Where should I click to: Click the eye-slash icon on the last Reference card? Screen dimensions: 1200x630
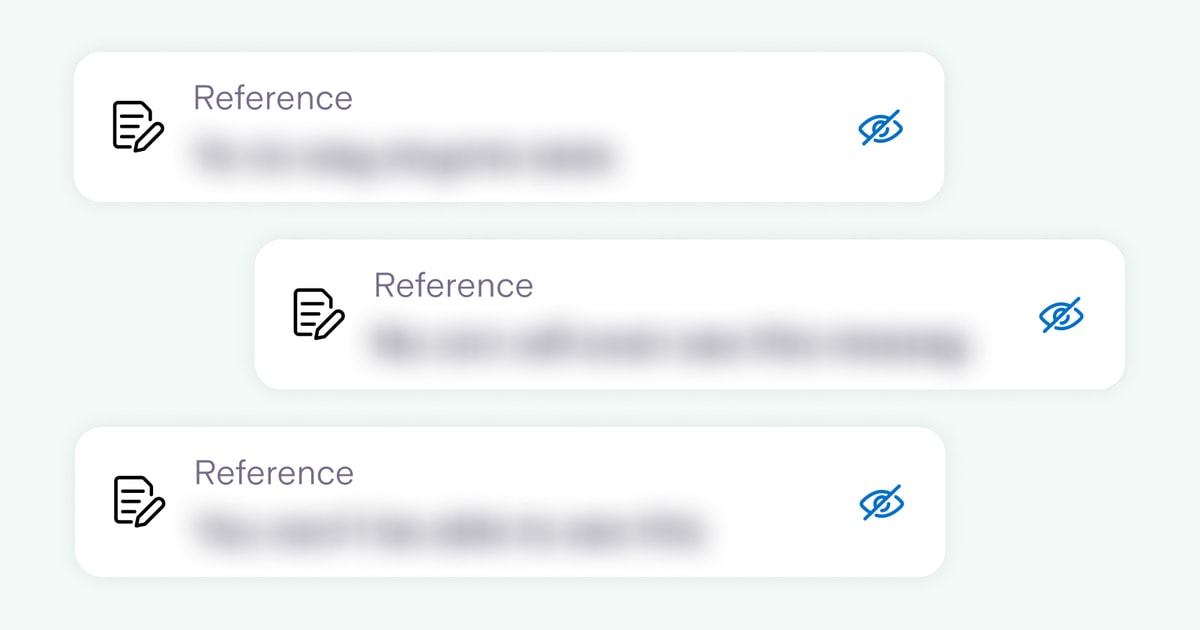pyautogui.click(x=882, y=503)
